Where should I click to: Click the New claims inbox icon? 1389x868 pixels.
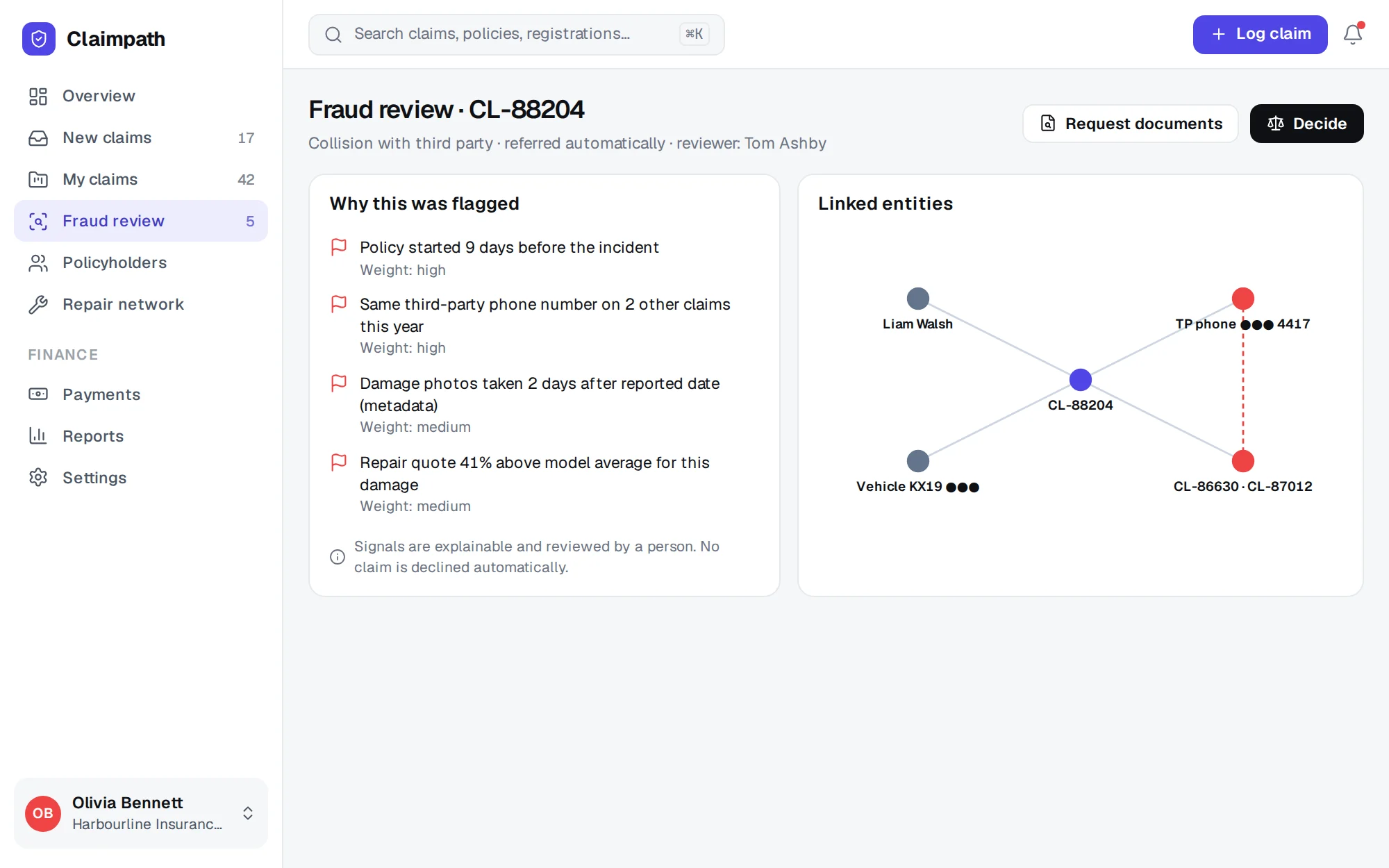tap(38, 137)
